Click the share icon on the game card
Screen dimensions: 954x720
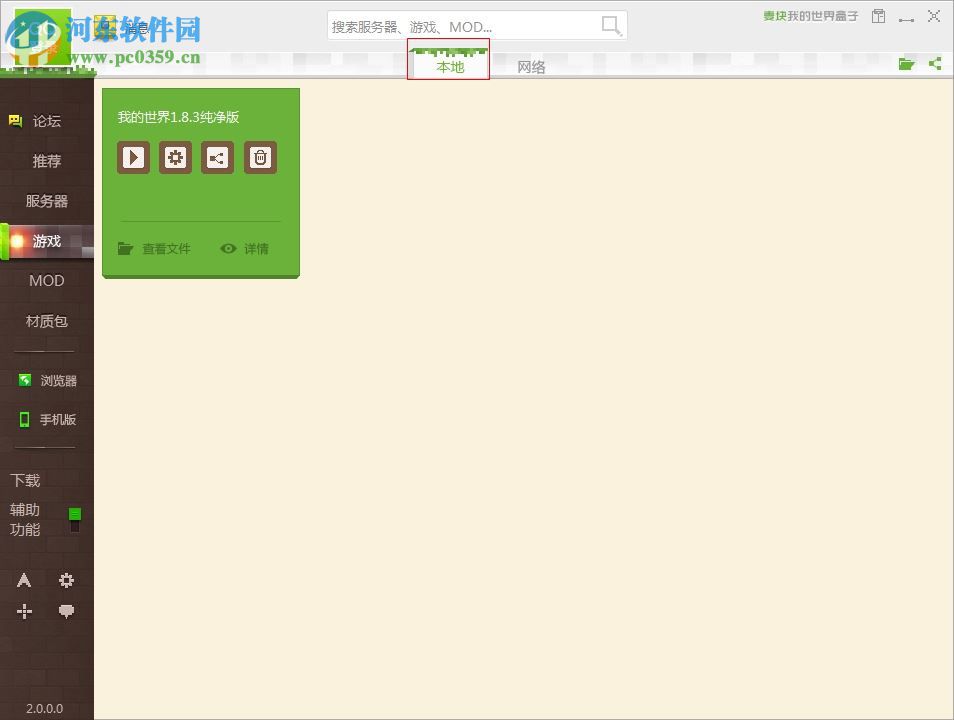[x=217, y=157]
